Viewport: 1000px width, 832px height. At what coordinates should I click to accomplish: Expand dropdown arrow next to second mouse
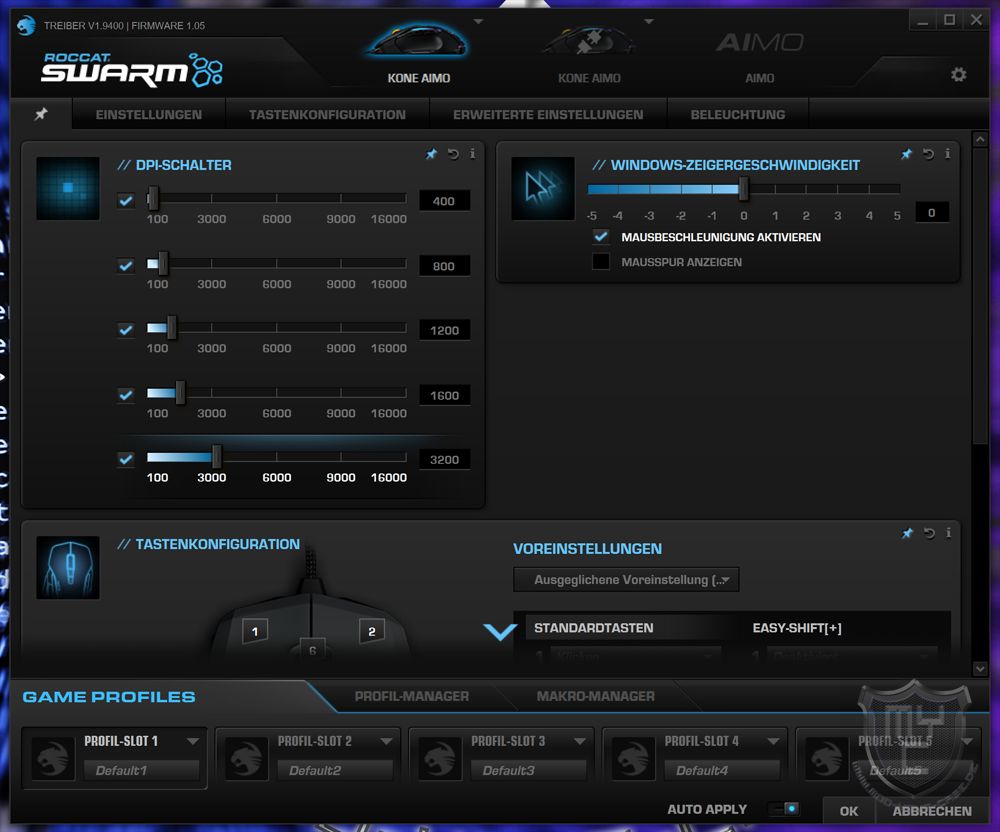tap(649, 22)
